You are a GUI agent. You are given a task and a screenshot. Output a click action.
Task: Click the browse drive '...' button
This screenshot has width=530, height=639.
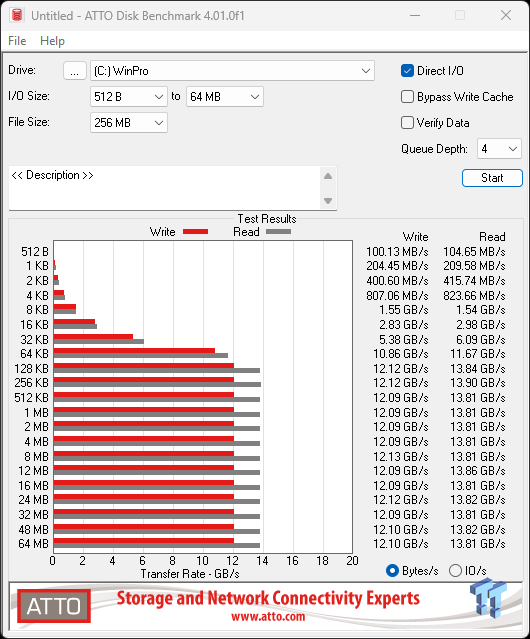(75, 71)
